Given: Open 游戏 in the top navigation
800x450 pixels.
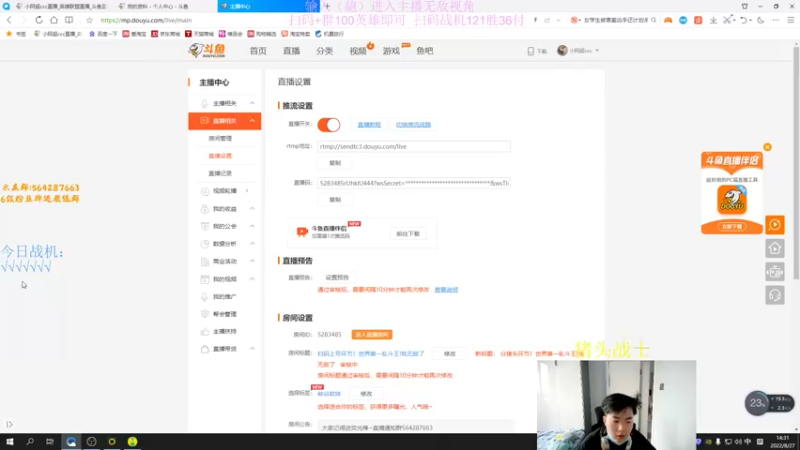Looking at the screenshot, I should (391, 51).
